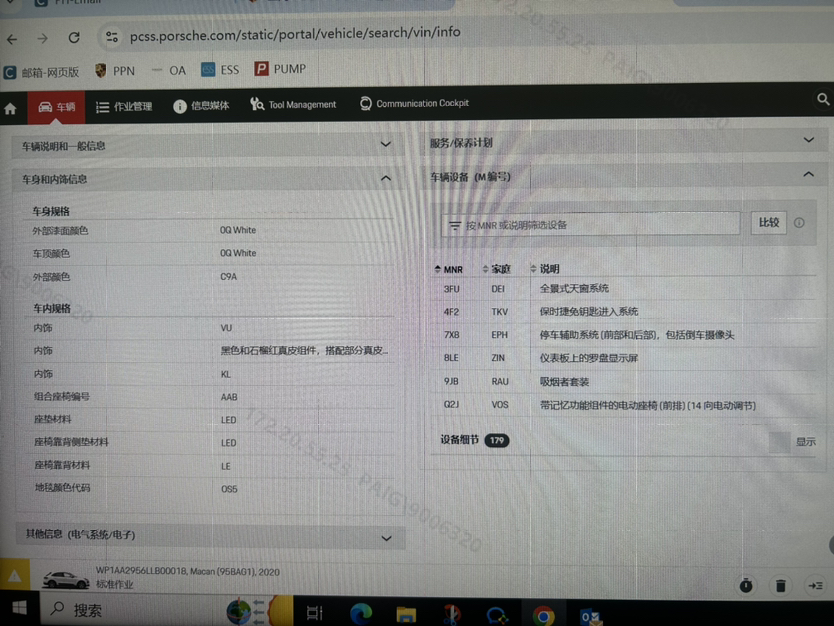Click the 外部颜色 value C9A
The image size is (834, 626).
228,277
